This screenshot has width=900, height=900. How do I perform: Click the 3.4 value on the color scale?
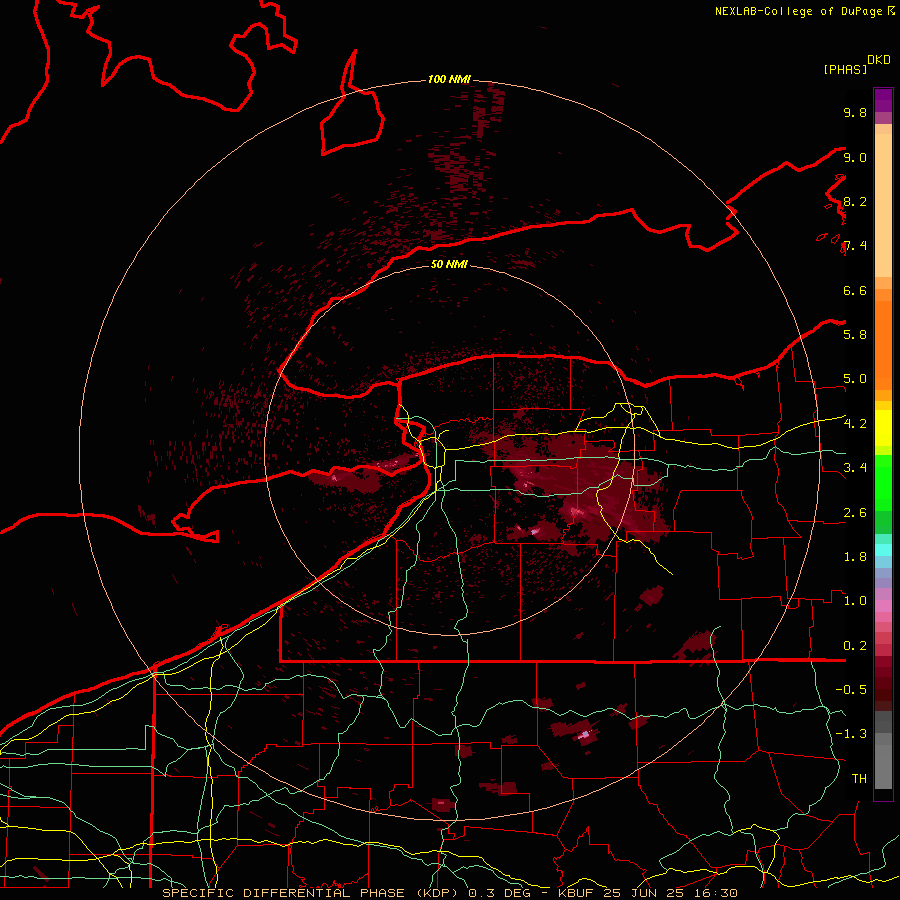pos(855,468)
